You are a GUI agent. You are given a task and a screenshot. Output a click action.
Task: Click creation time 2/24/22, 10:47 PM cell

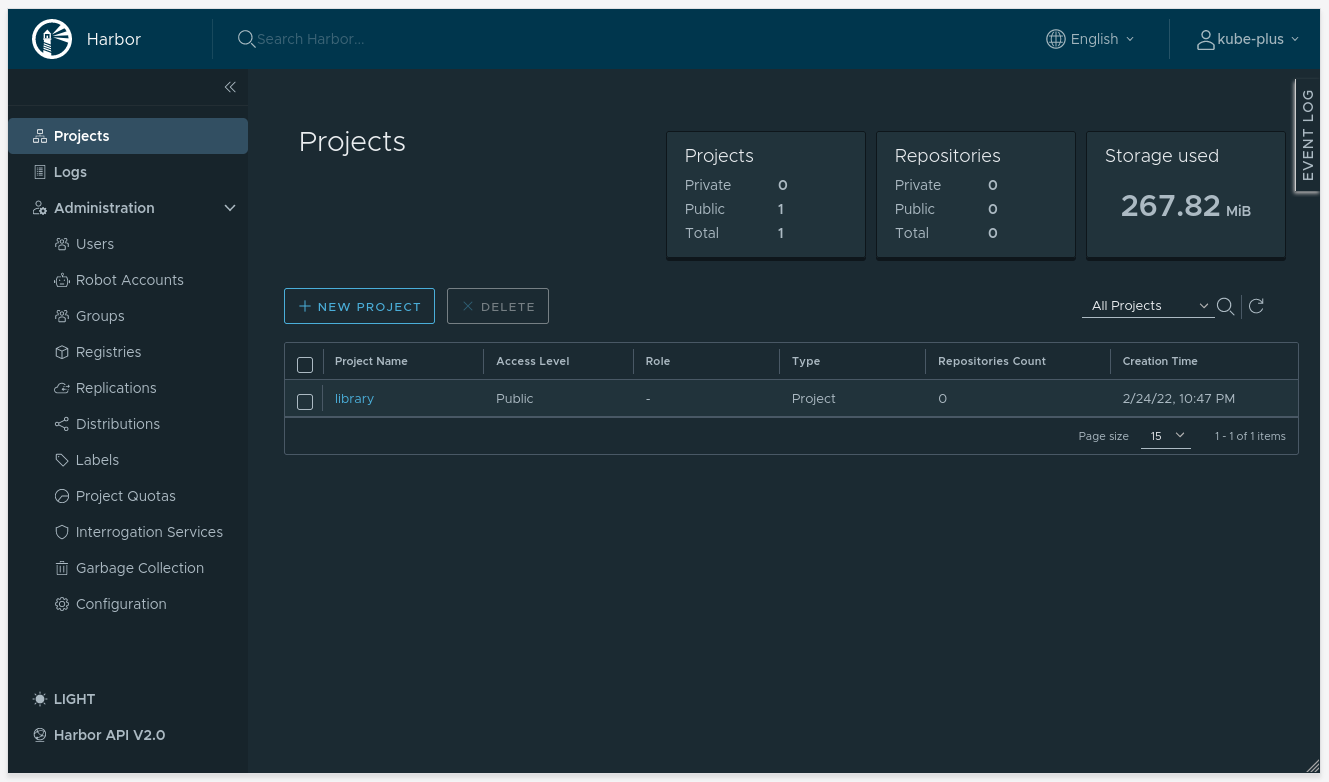pyautogui.click(x=1179, y=398)
